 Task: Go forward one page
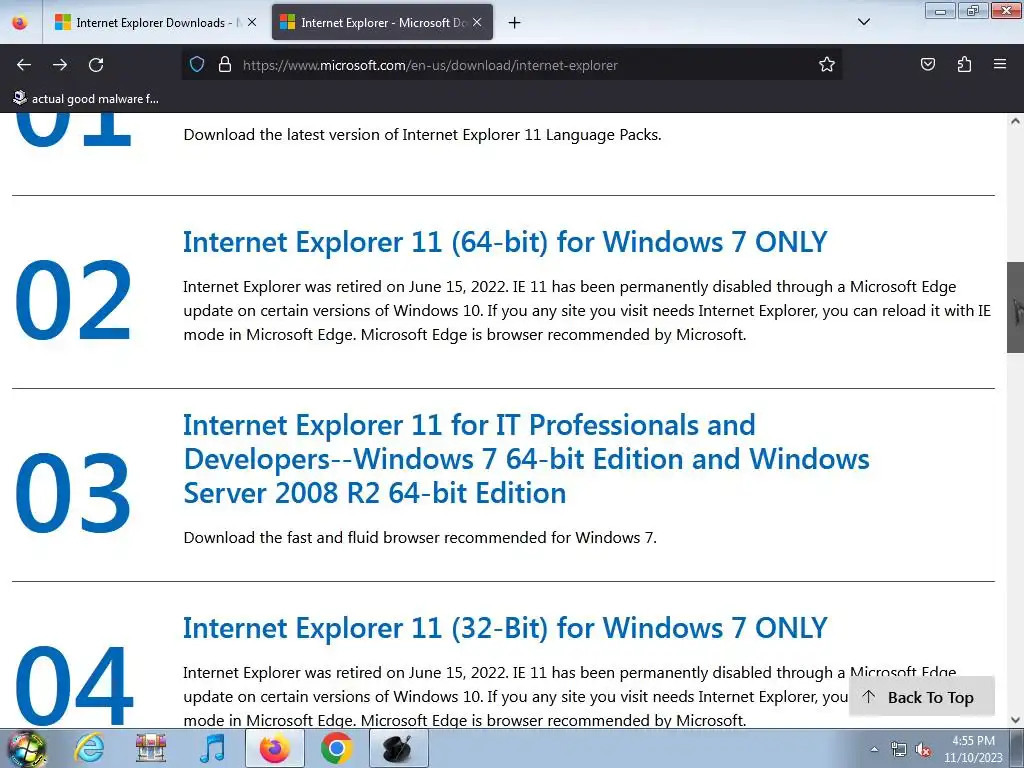click(x=60, y=65)
